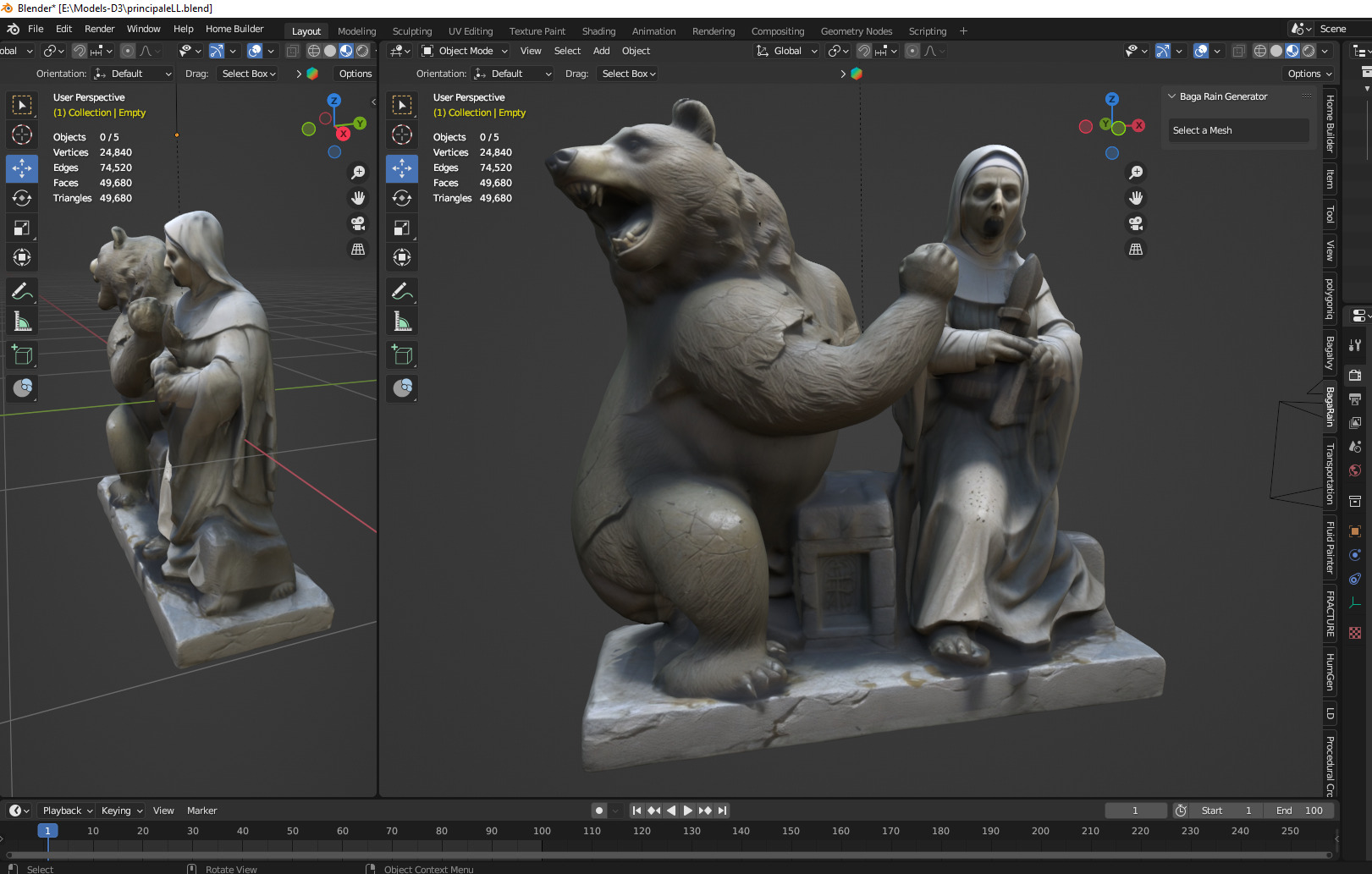Toggle camera view in left viewport

click(358, 223)
